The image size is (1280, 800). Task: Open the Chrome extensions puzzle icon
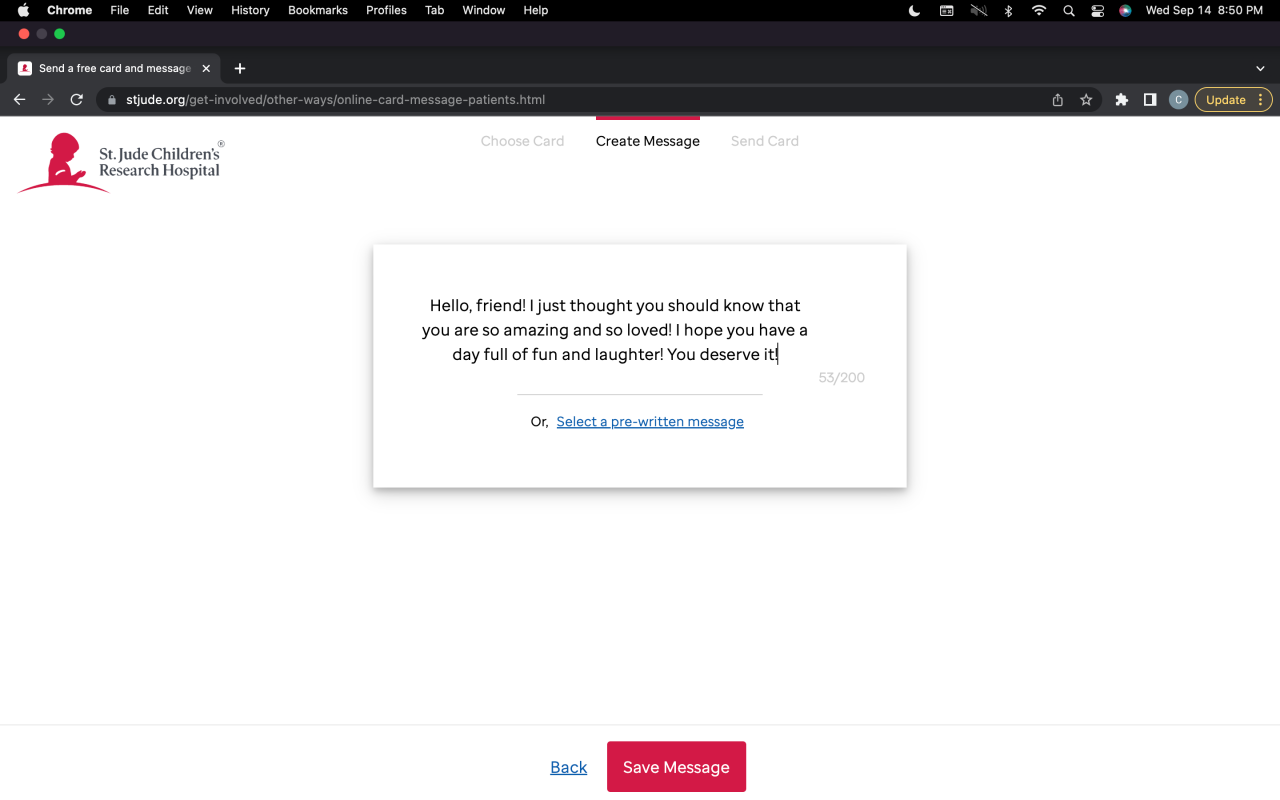coord(1121,100)
